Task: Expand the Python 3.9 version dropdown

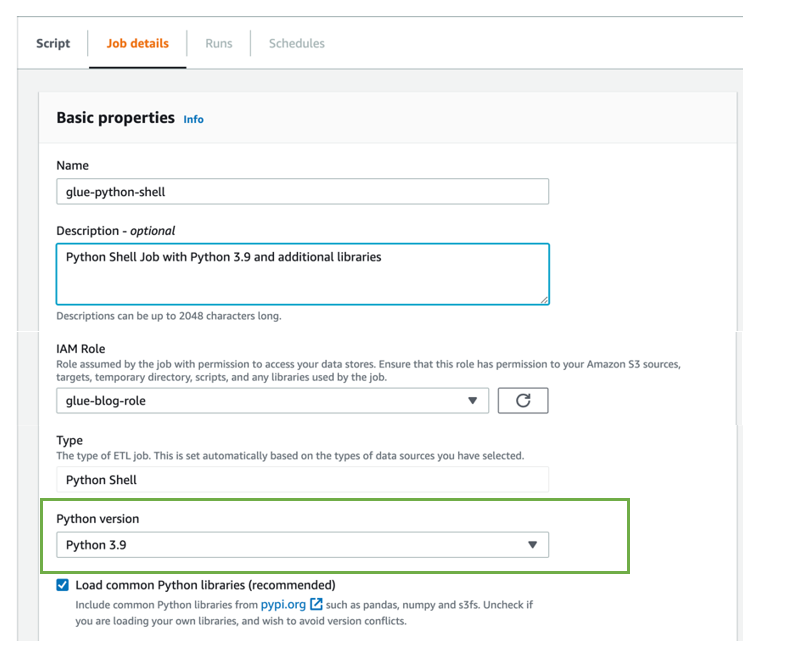Action: pos(290,545)
